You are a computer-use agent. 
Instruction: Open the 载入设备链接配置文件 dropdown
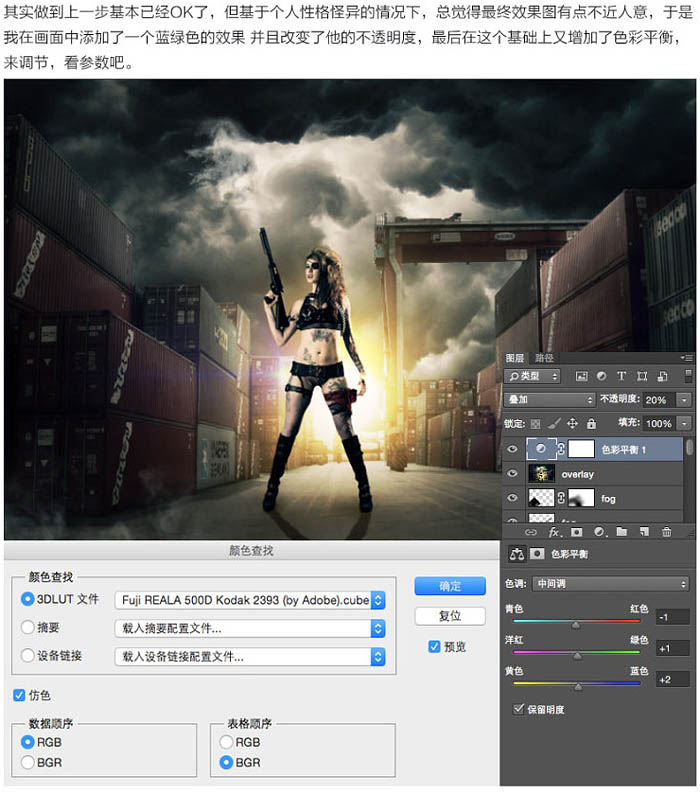coord(250,657)
